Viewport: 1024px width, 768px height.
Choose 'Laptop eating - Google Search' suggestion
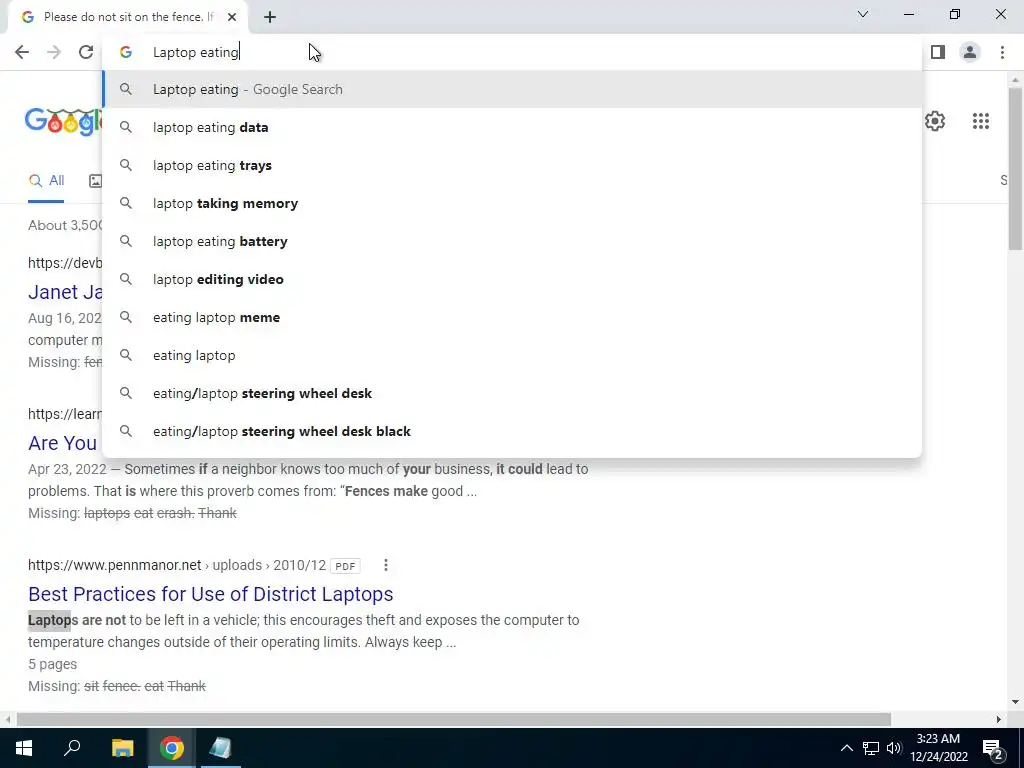[x=512, y=89]
